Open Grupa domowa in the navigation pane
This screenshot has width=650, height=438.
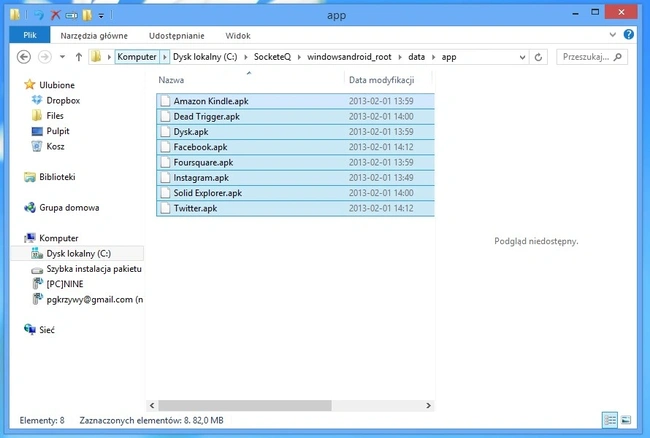point(61,208)
